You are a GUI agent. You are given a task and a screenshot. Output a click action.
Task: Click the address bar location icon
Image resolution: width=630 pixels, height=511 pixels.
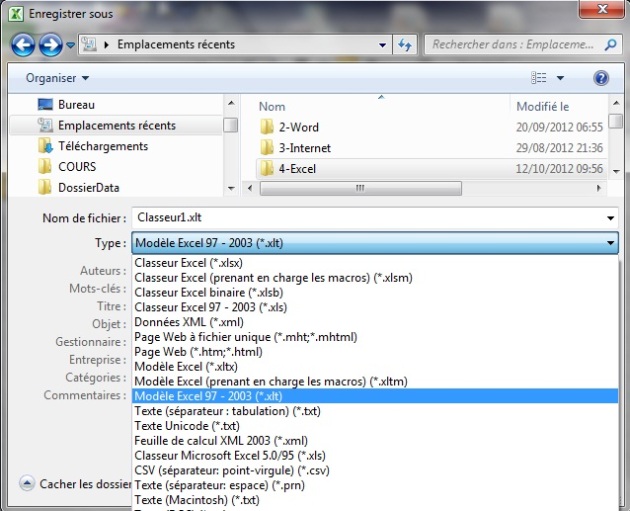89,45
